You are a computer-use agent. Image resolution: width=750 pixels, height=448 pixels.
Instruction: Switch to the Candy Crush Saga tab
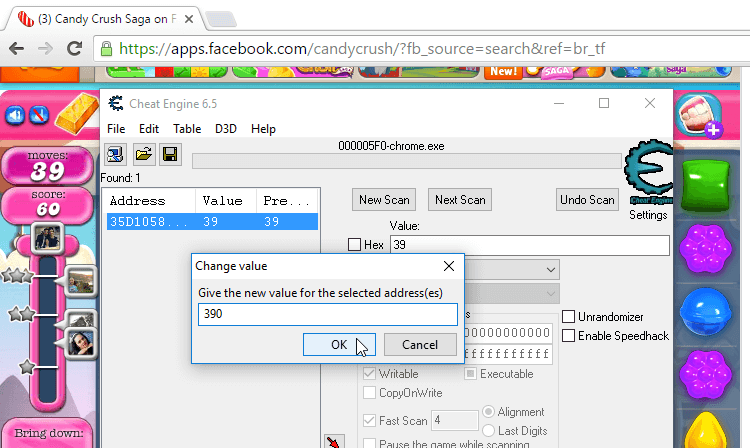pyautogui.click(x=105, y=19)
